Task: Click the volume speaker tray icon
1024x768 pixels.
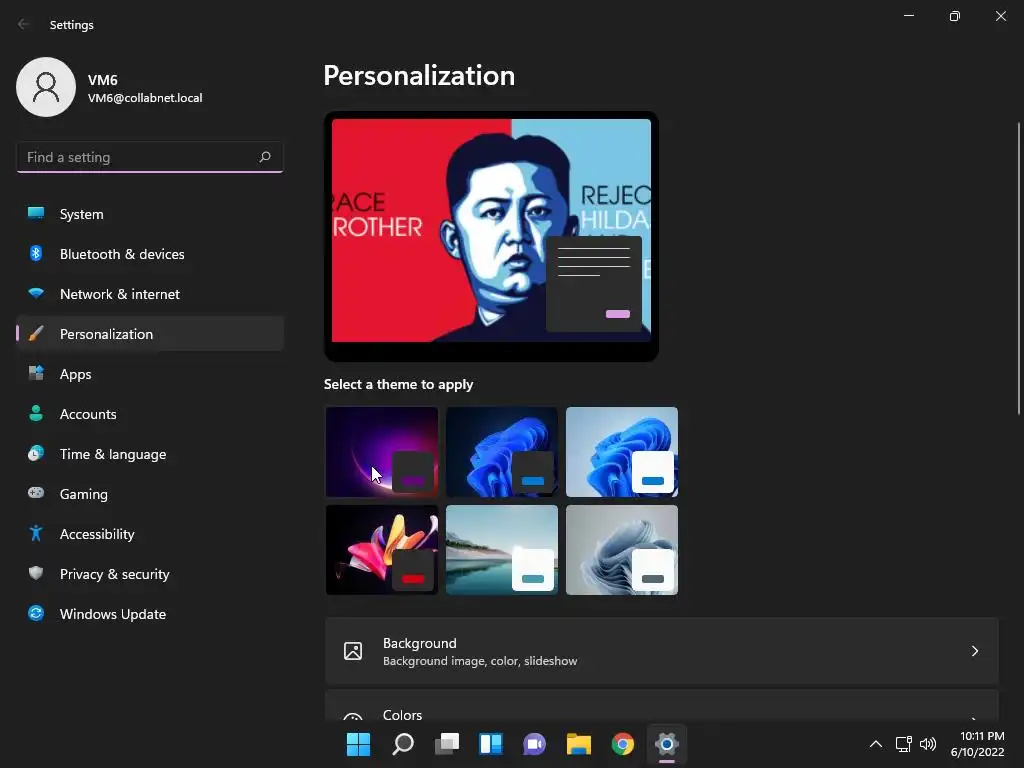Action: (927, 744)
